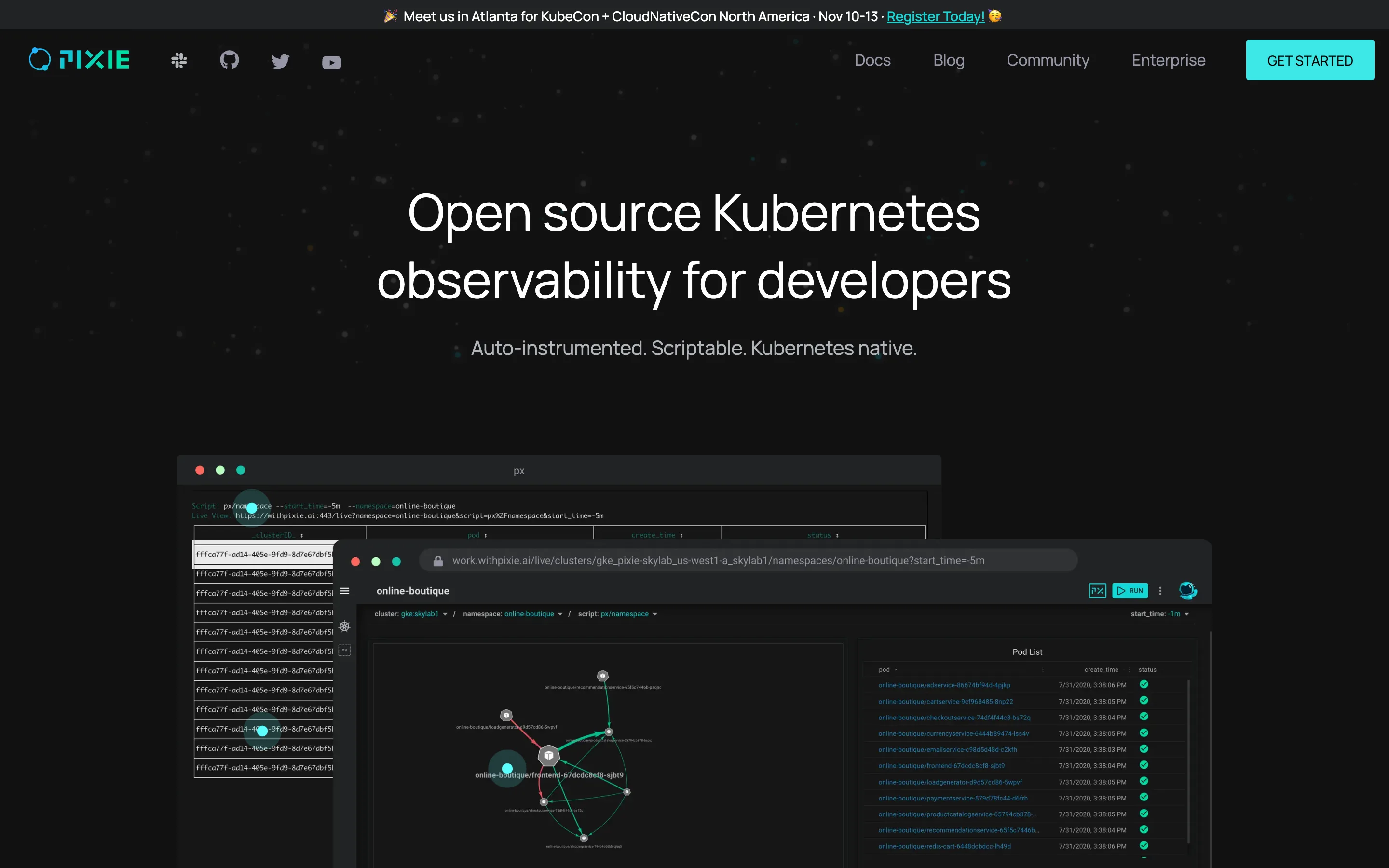Open the frontend-67dcdc8cf8-sjbt9 pod list link
Viewport: 1389px width, 868px height.
941,766
